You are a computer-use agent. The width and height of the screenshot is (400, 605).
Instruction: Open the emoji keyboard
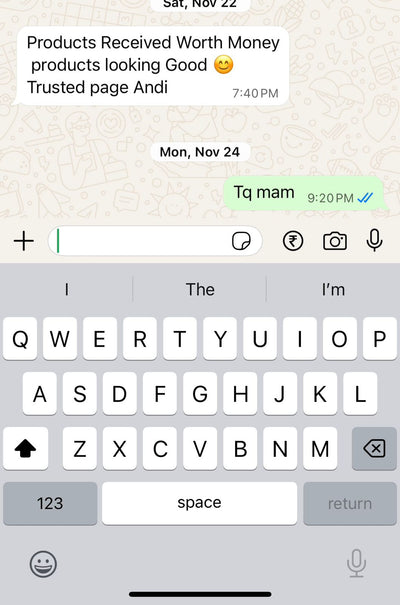[x=43, y=564]
